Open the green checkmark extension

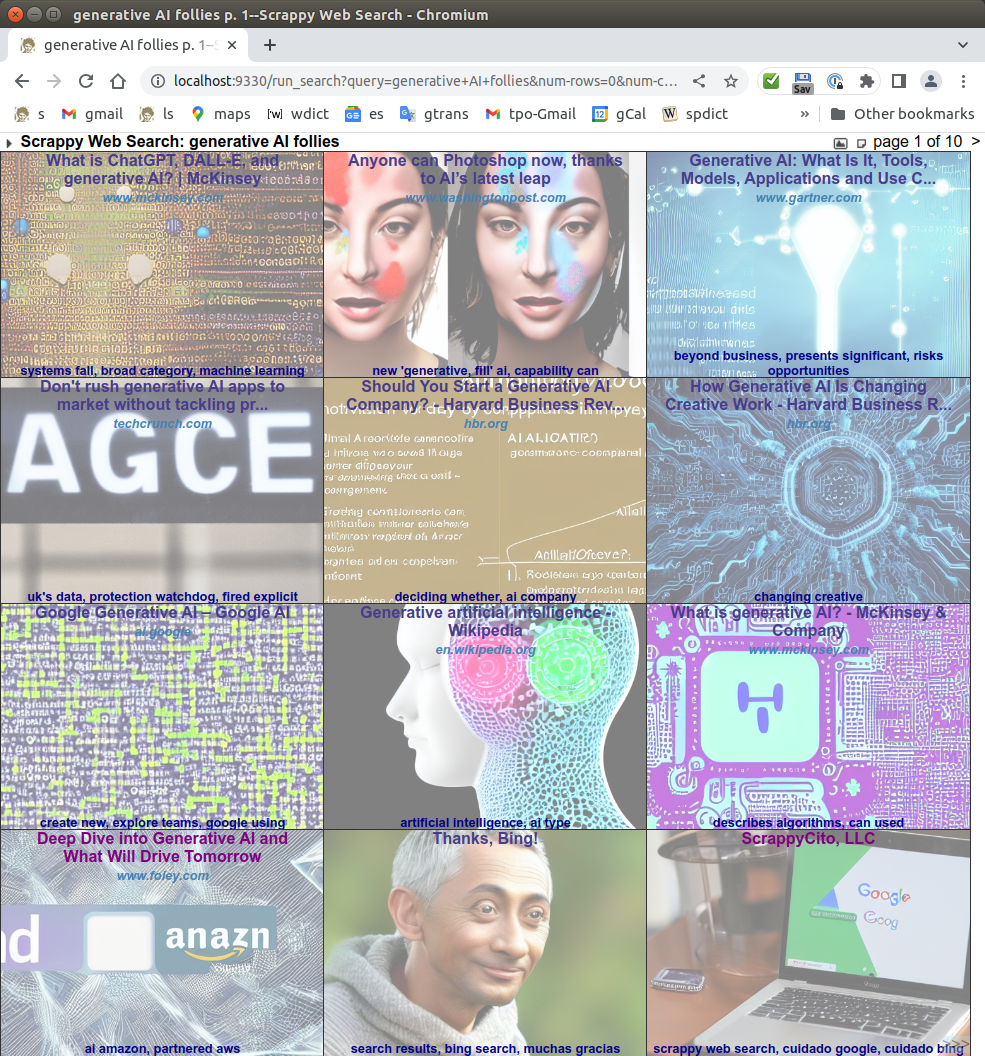(x=771, y=81)
